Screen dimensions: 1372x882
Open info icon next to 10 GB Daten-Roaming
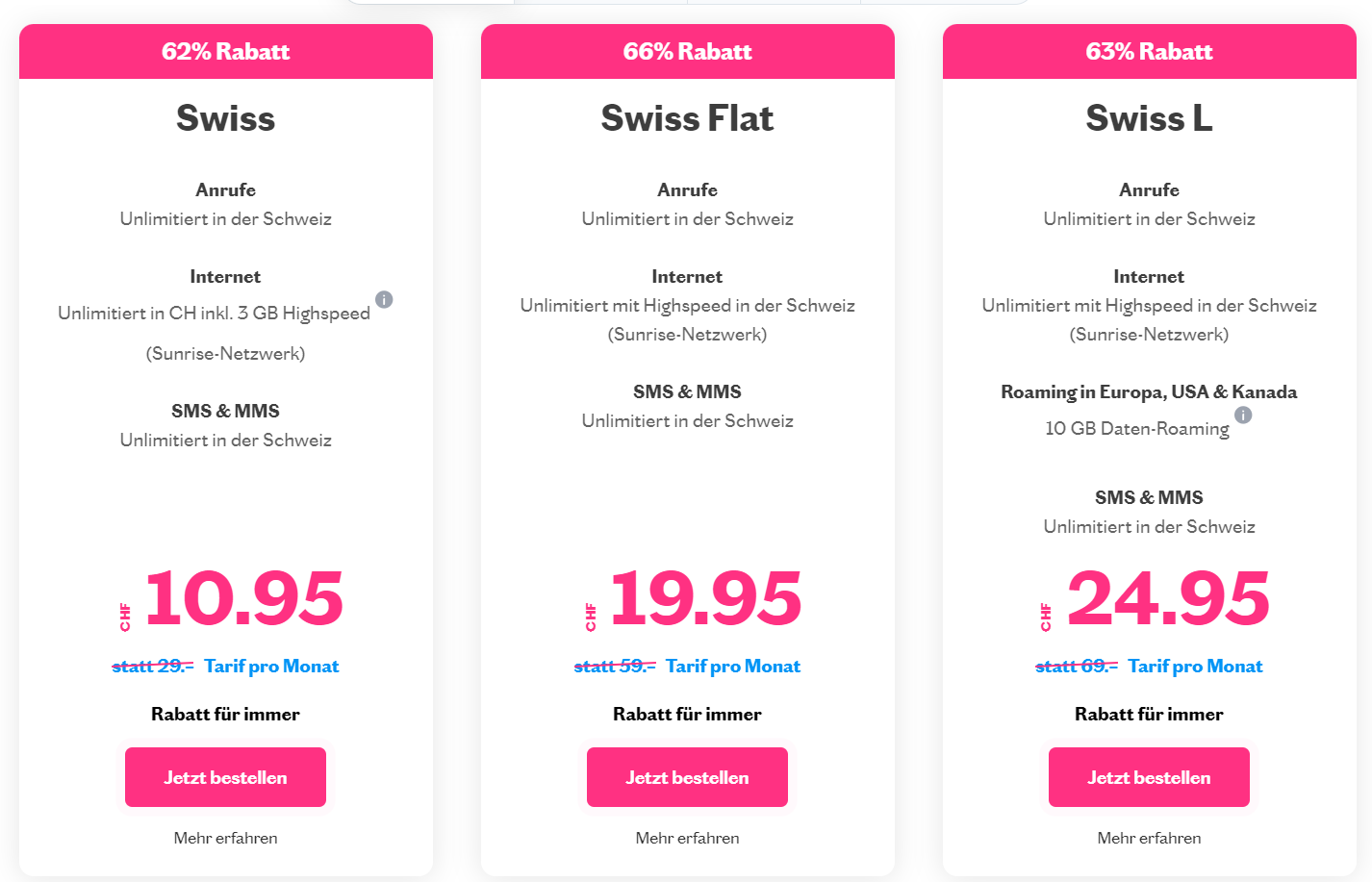1243,416
